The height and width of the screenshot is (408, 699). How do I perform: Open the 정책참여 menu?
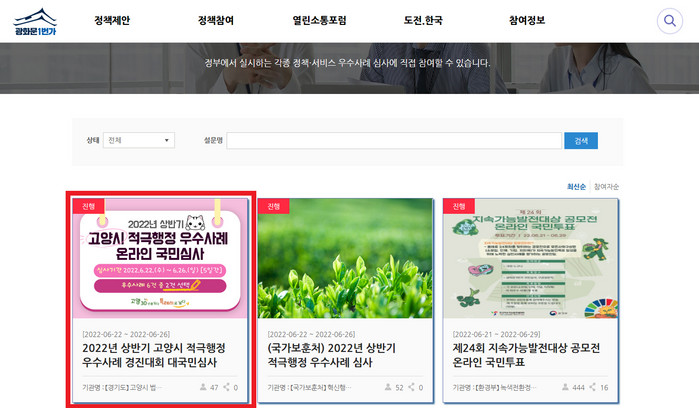click(215, 21)
